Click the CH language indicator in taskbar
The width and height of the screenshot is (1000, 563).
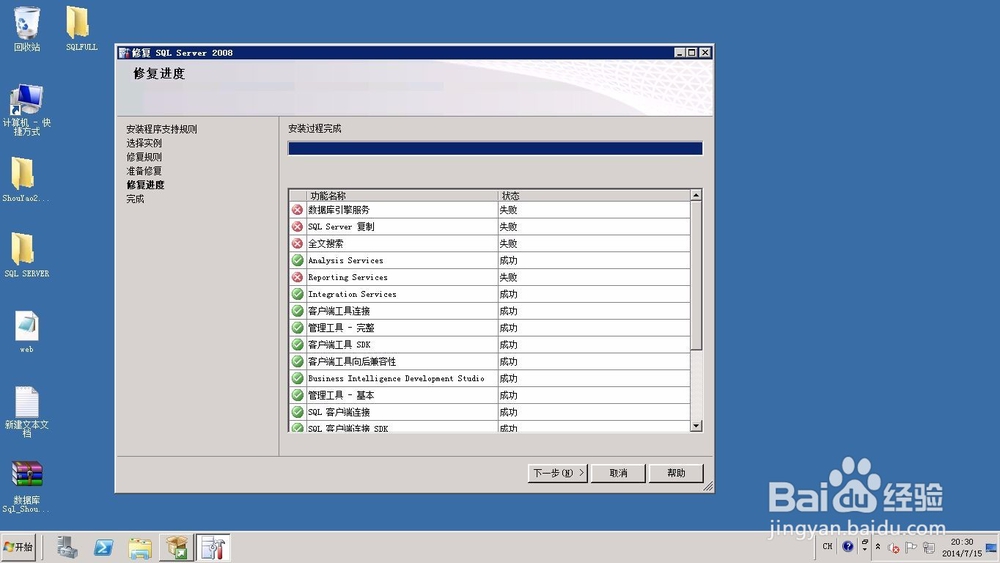point(827,546)
